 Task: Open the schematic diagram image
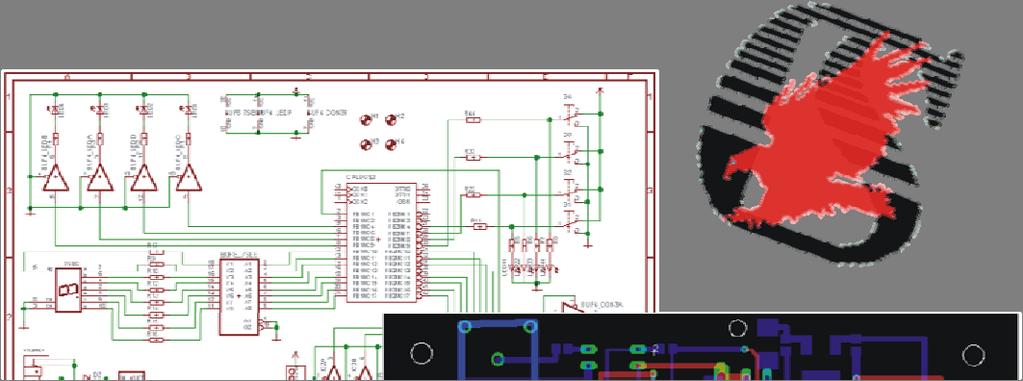[x=329, y=225]
